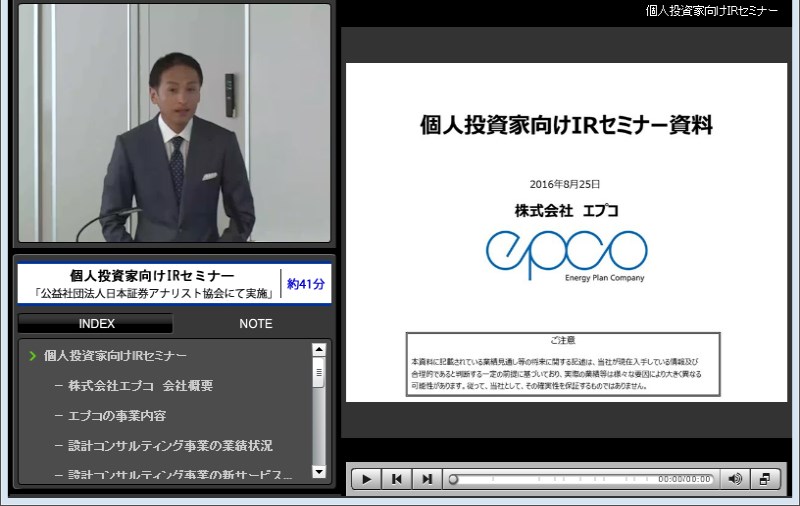Click the ご注意 notice box heading

click(563, 340)
